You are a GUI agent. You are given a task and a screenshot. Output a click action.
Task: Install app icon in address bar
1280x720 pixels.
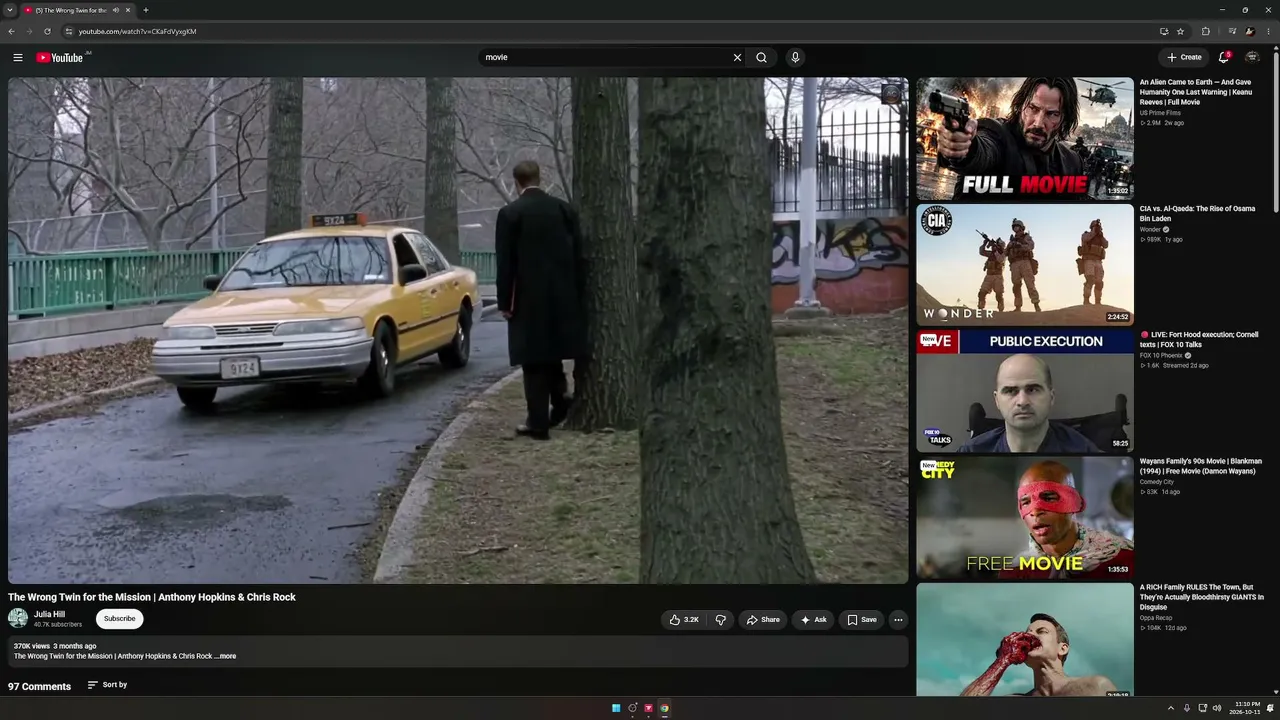pyautogui.click(x=1163, y=31)
